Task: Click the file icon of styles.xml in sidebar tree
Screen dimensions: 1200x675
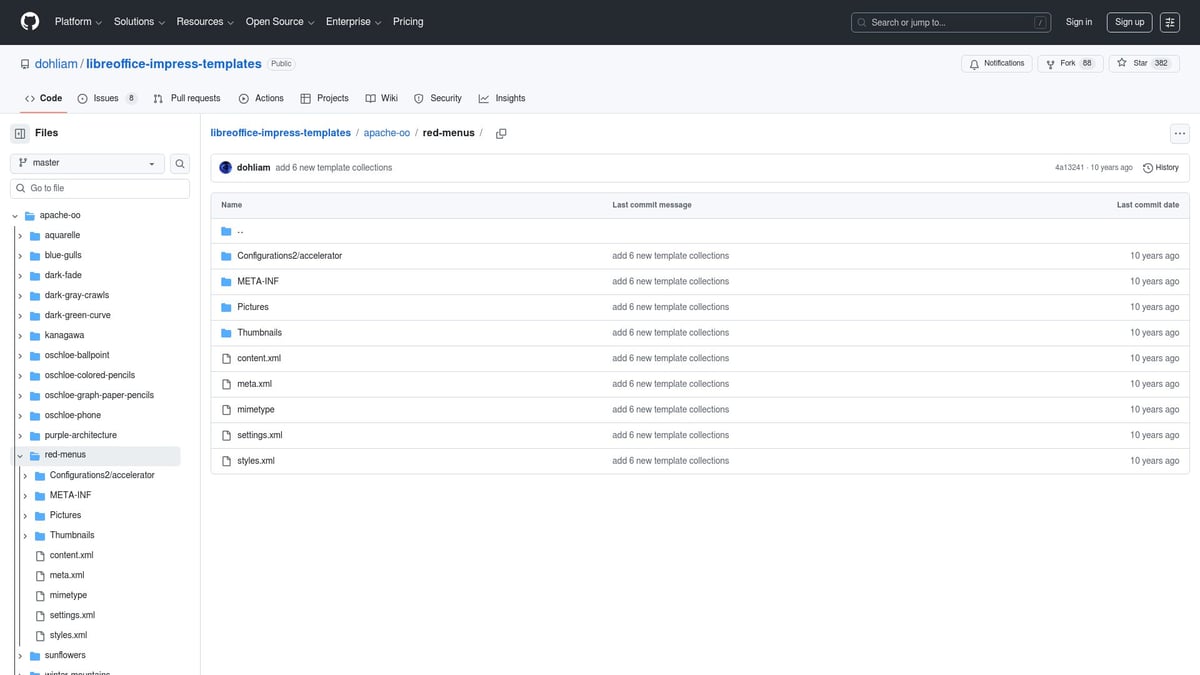Action: pos(40,635)
